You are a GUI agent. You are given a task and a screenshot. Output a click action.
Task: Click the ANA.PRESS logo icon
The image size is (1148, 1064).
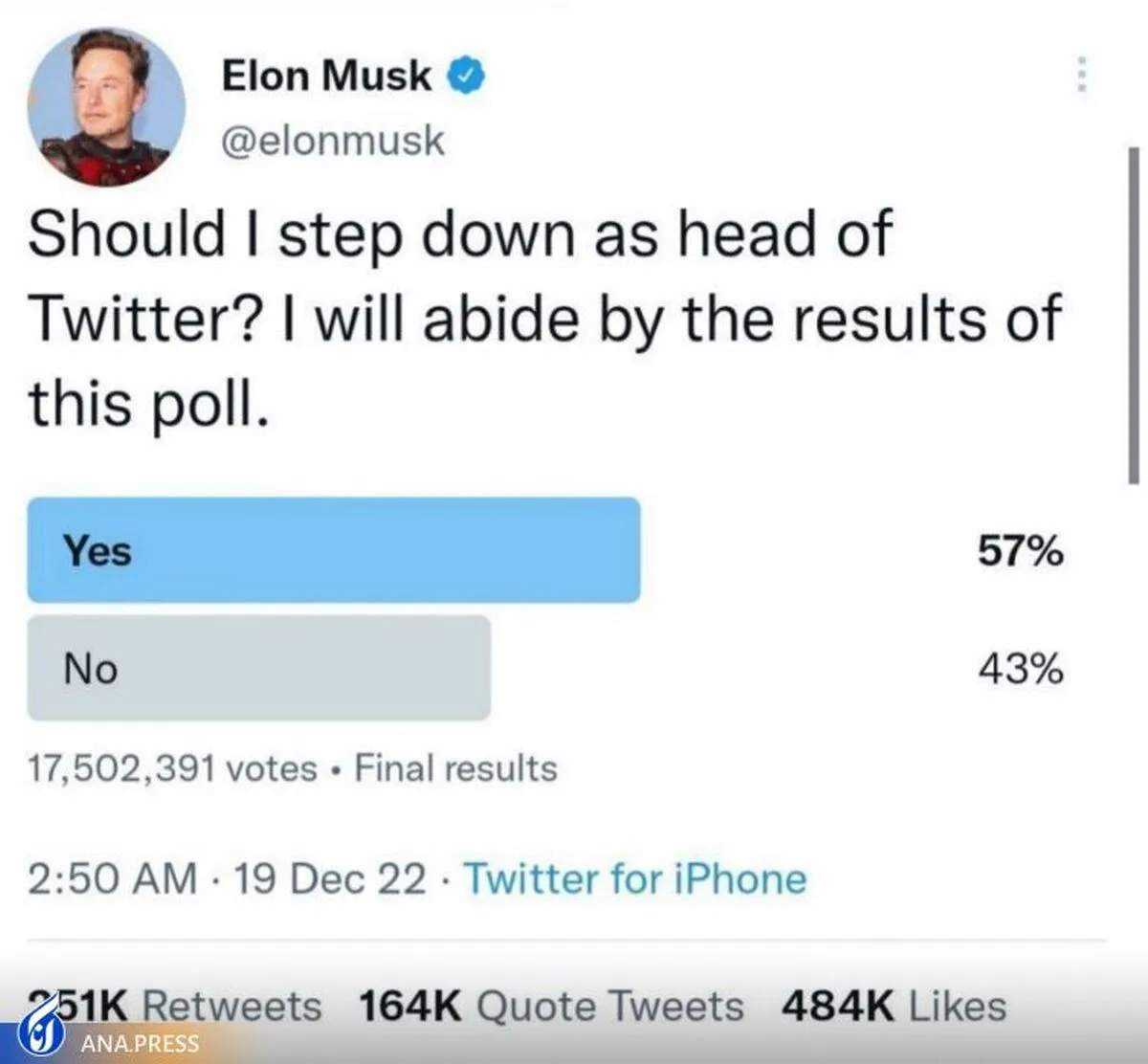click(39, 1036)
